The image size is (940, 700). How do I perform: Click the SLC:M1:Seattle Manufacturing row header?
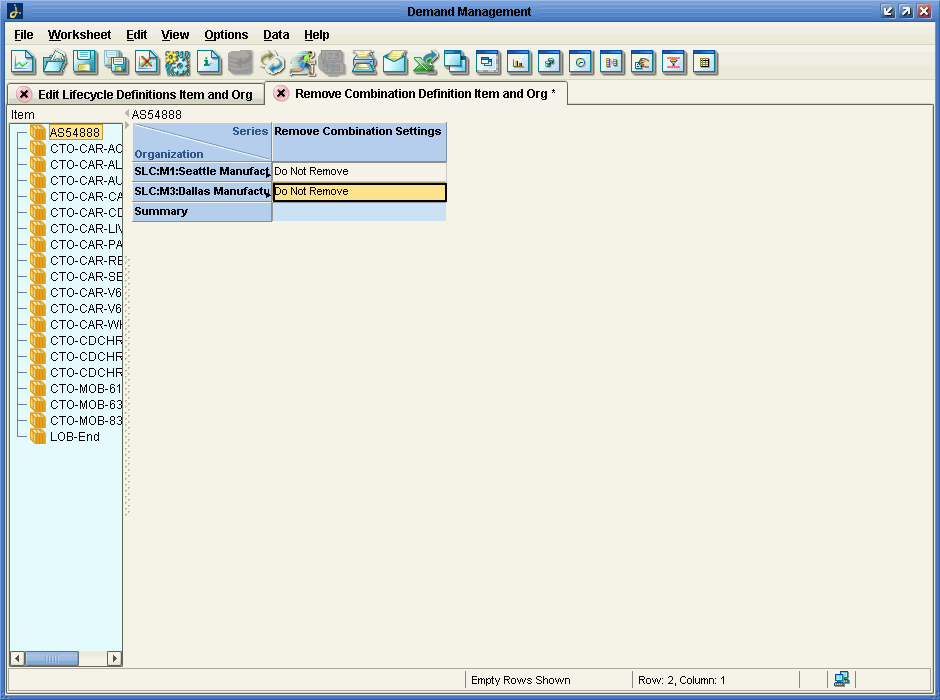pyautogui.click(x=202, y=171)
